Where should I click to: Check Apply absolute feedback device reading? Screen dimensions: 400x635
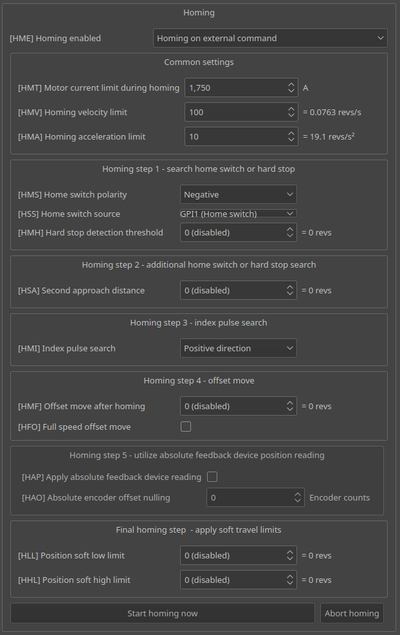coord(212,477)
